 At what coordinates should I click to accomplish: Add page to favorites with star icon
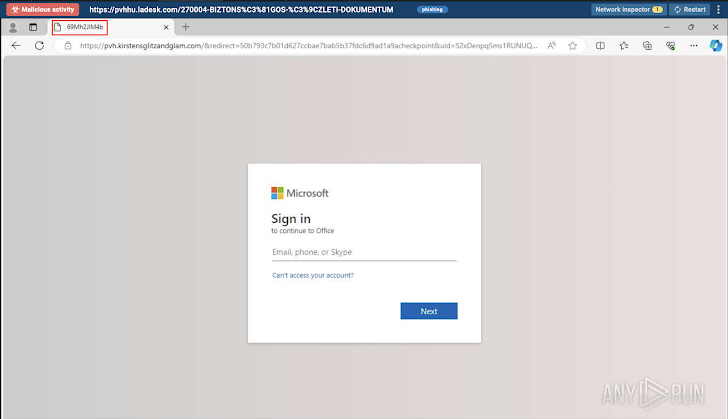pyautogui.click(x=573, y=45)
